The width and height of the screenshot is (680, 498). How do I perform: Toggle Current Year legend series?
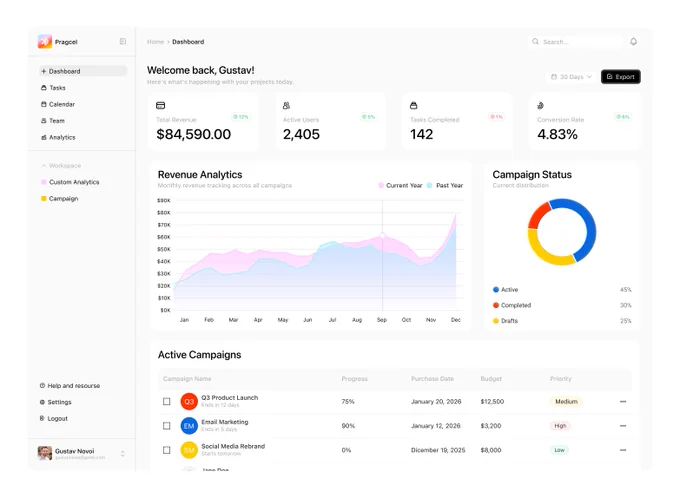click(400, 185)
